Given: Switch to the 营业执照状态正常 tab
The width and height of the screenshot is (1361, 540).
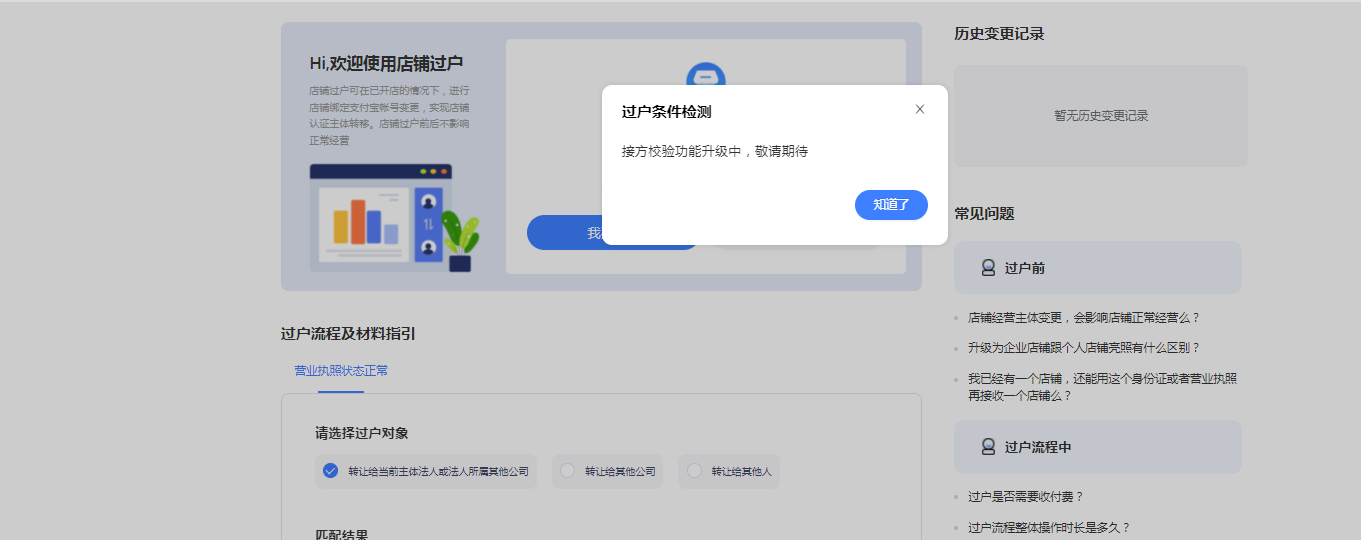Looking at the screenshot, I should pyautogui.click(x=341, y=371).
